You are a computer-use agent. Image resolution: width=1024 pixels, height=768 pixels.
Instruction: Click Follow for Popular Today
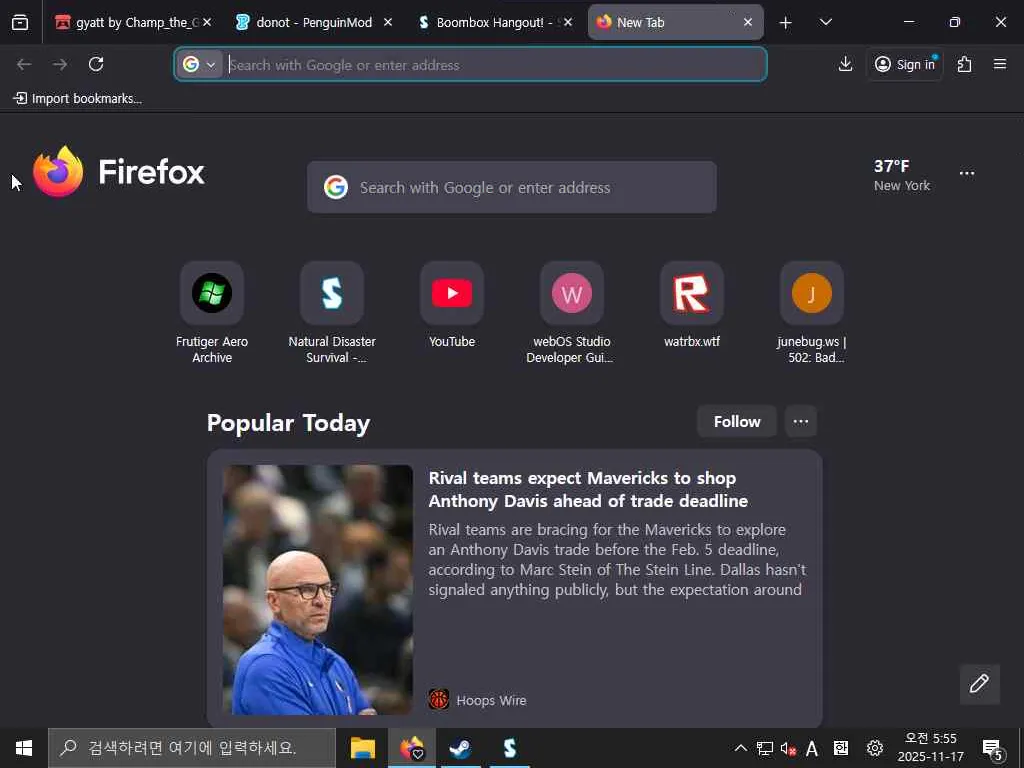[x=737, y=422]
